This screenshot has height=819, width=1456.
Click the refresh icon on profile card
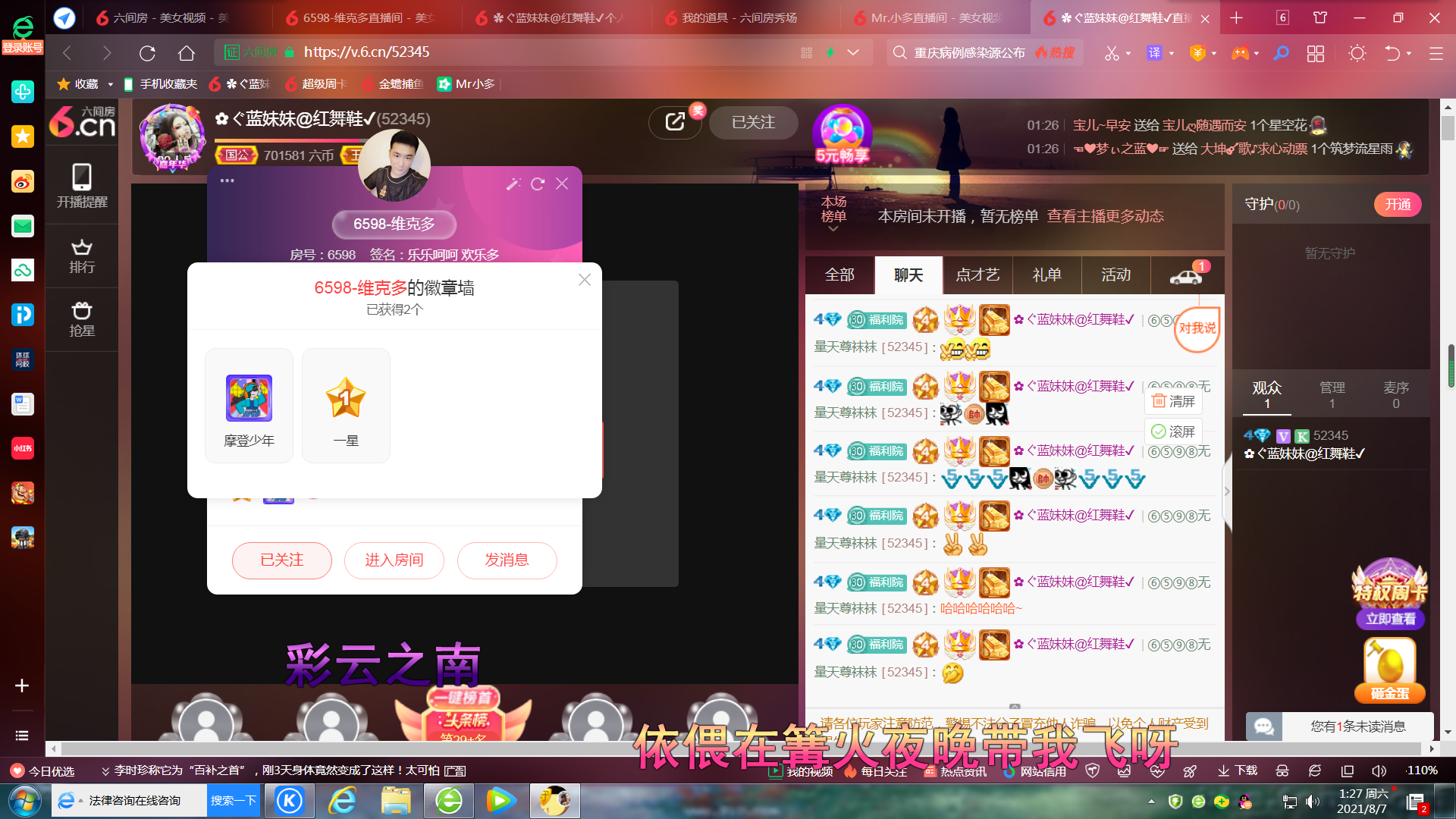(x=538, y=184)
